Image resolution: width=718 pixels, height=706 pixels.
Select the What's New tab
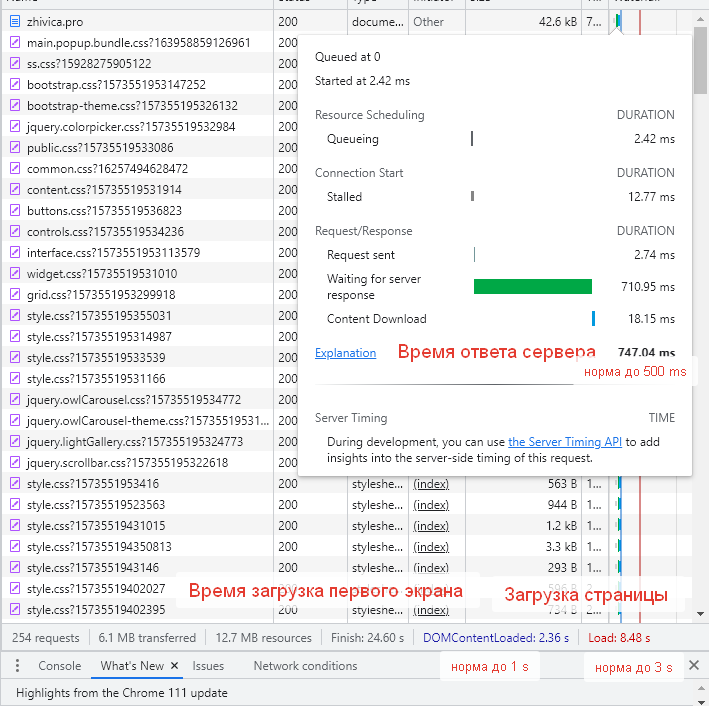click(x=132, y=666)
